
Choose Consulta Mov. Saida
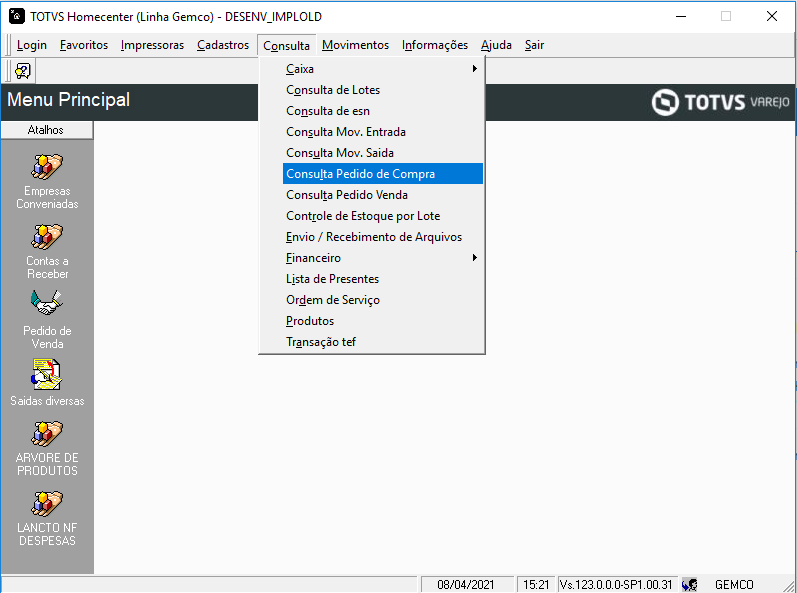[383, 152]
